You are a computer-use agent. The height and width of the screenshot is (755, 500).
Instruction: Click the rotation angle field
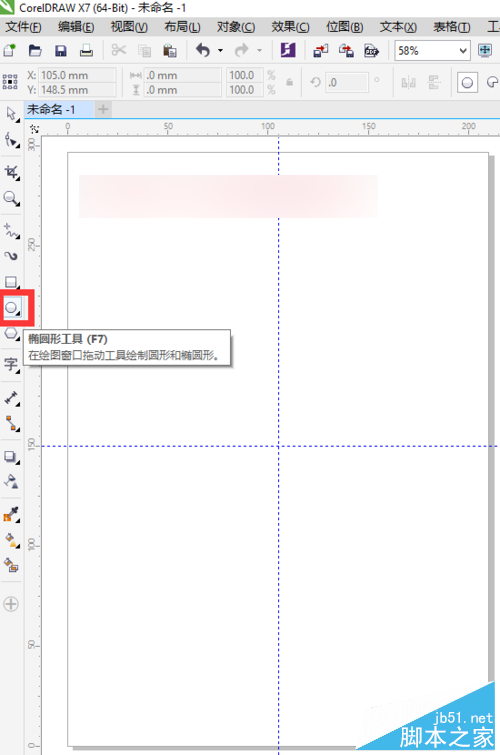(347, 82)
